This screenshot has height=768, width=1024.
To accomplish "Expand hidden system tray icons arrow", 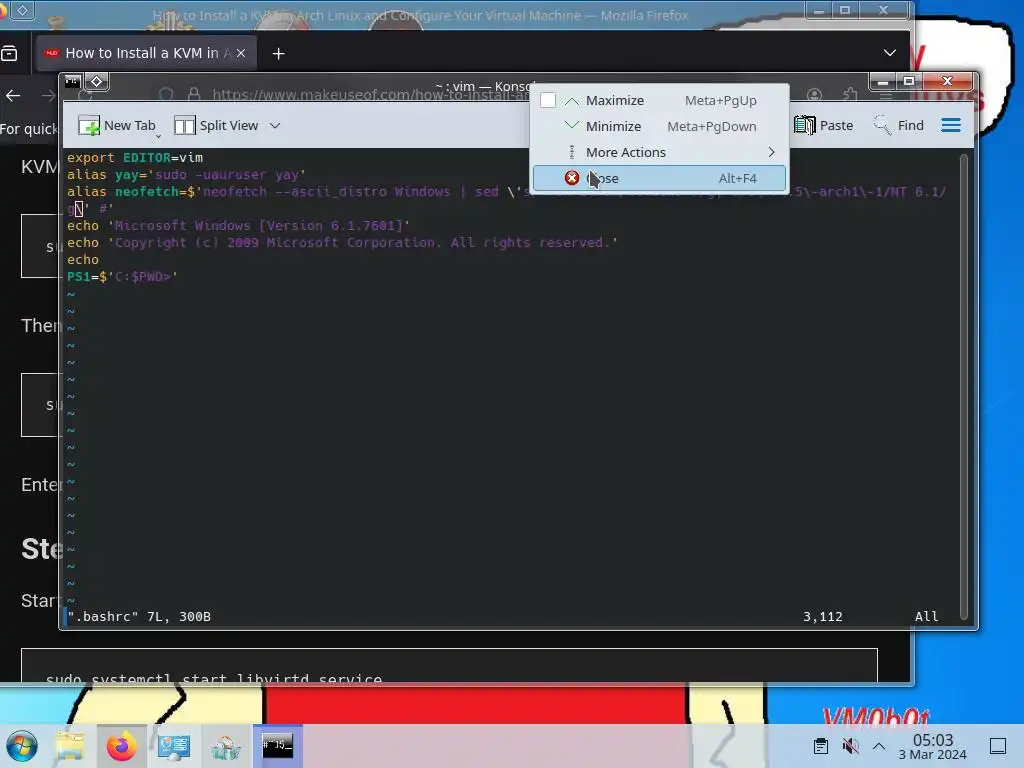I will point(879,746).
